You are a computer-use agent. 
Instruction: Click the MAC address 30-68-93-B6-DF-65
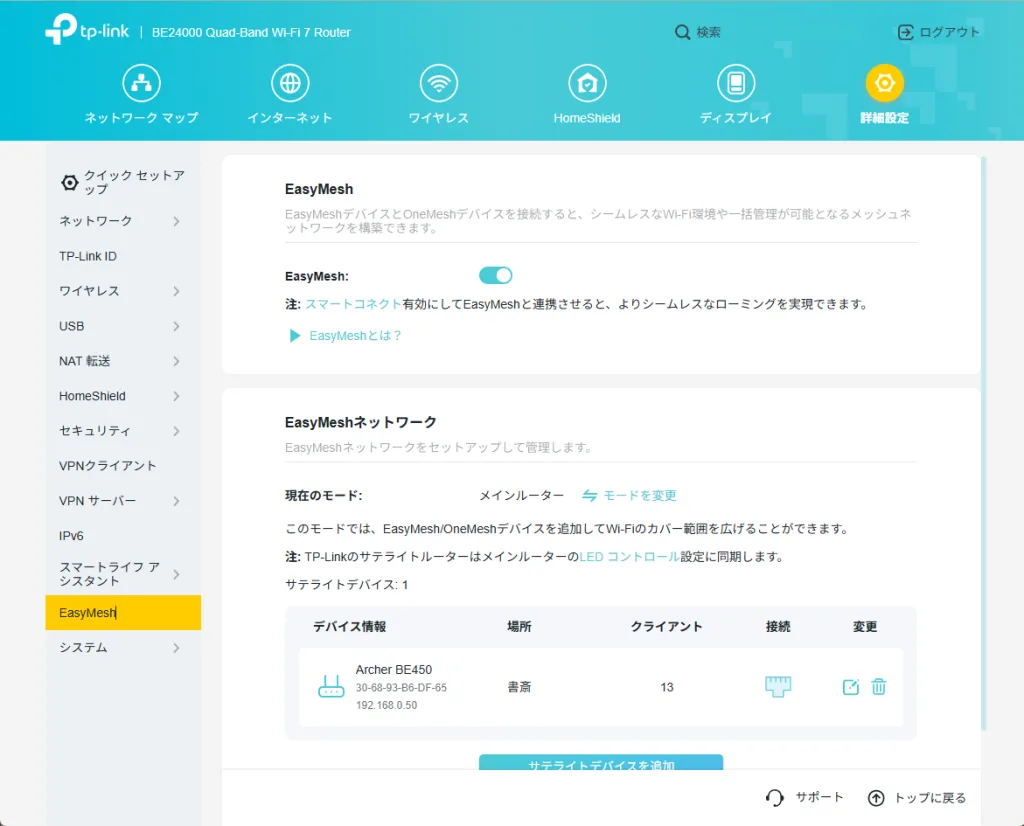click(x=401, y=688)
